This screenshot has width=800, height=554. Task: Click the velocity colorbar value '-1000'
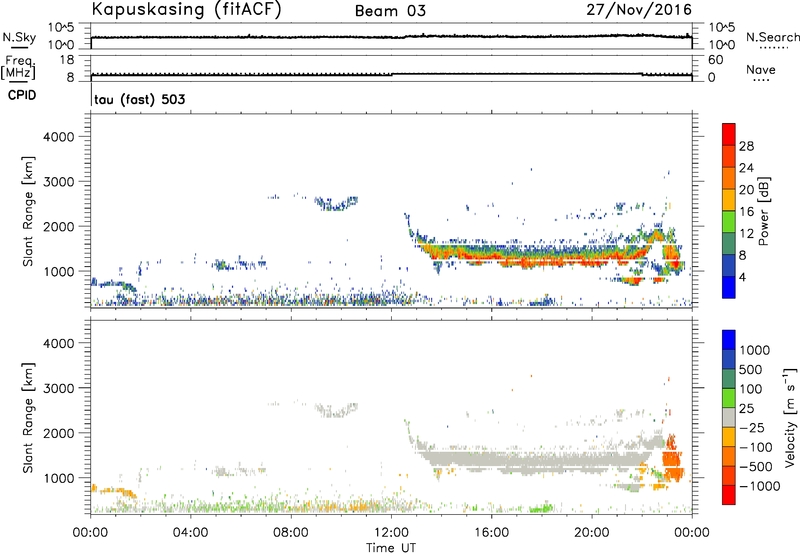pyautogui.click(x=759, y=486)
